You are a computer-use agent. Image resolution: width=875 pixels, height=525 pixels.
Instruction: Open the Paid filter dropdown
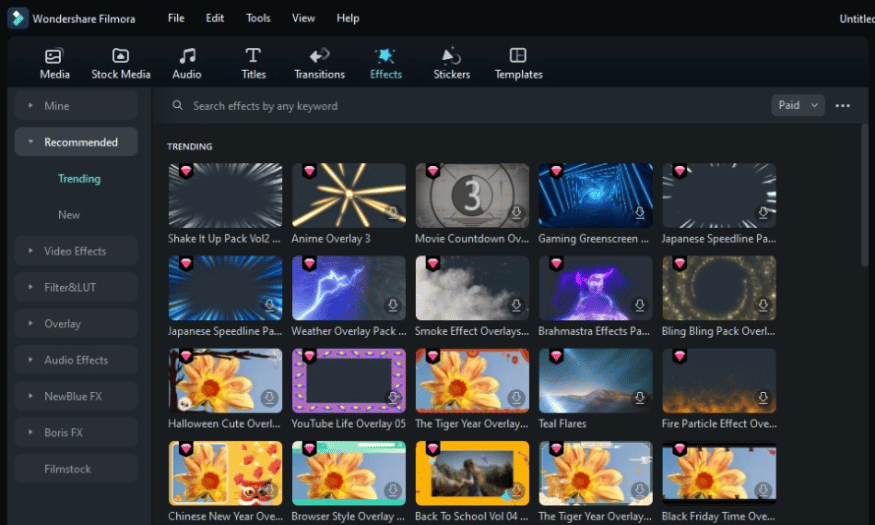798,105
